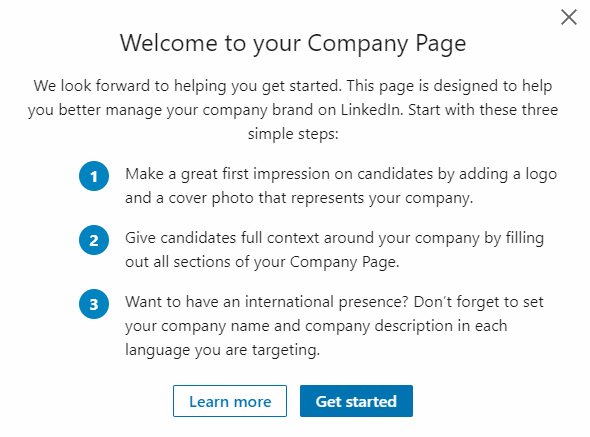Click the word 'LinkedIn' in the intro paragraph

pos(371,110)
